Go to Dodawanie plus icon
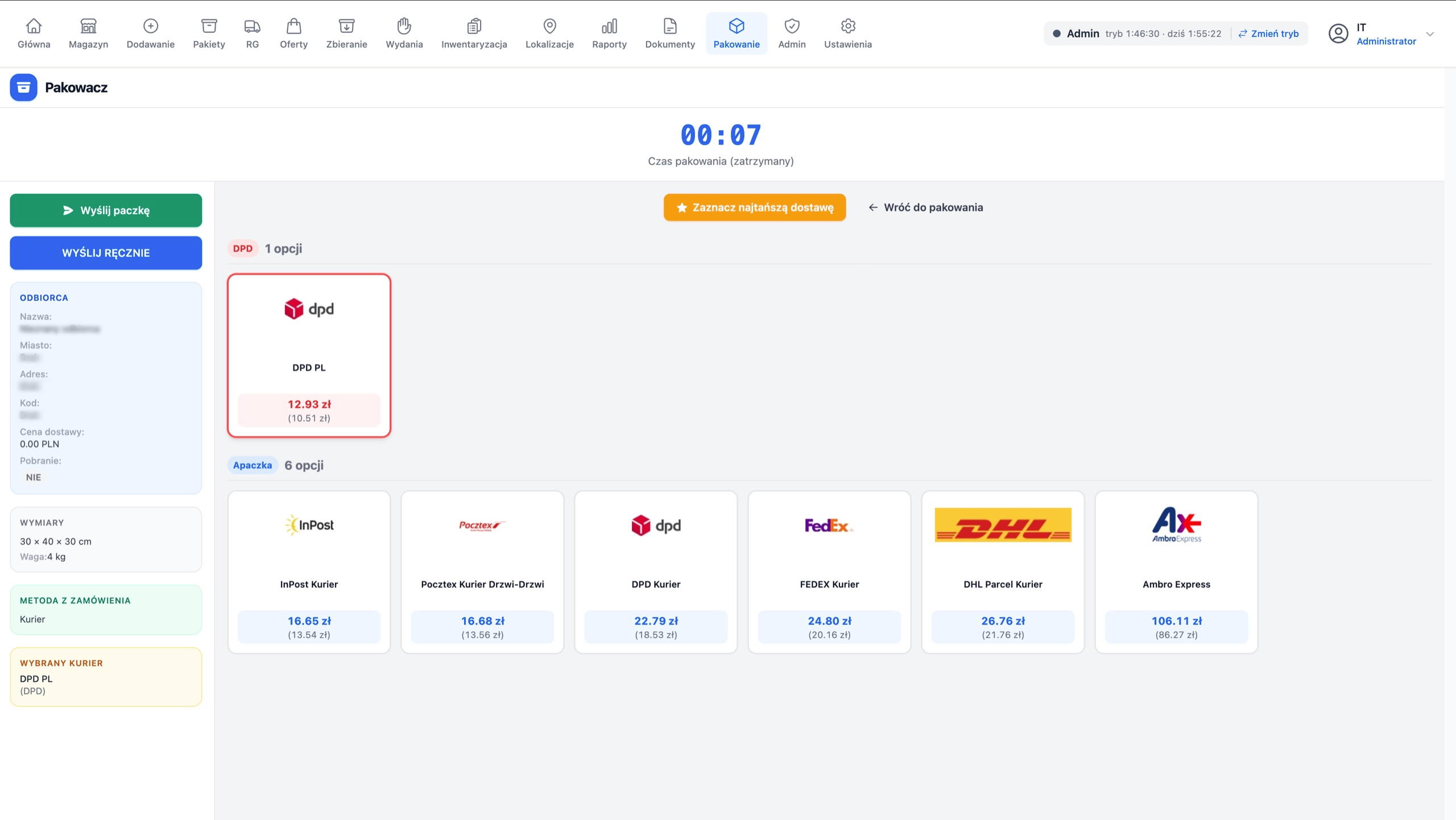Viewport: 1456px width, 820px height. tap(150, 26)
